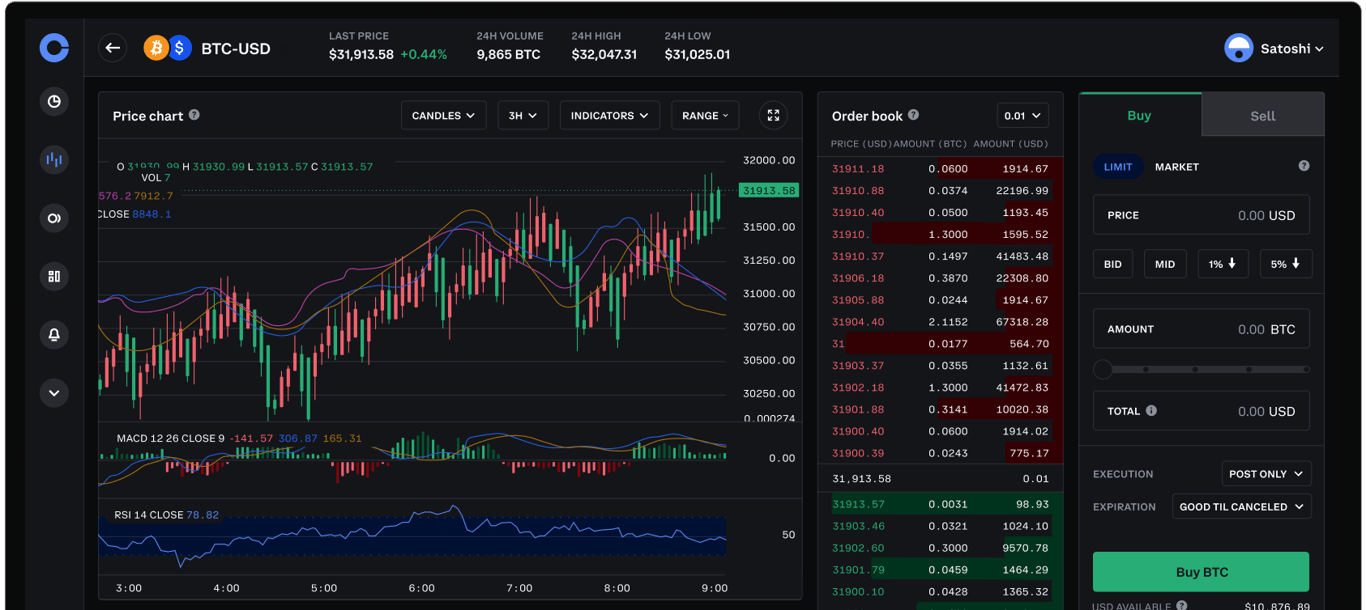Open the CANDLES chart type dropdown
Image resolution: width=1366 pixels, height=610 pixels.
[443, 115]
